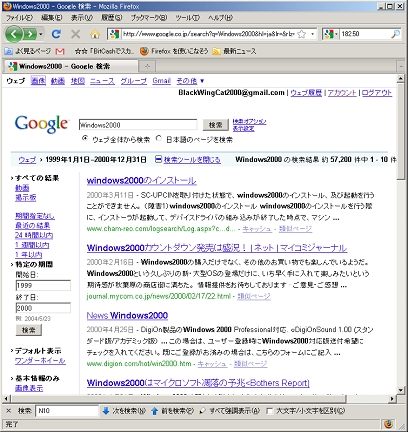Click the vertical scrollbar down arrow
Image resolution: width=408 pixels, height=432 pixels.
pyautogui.click(x=401, y=390)
